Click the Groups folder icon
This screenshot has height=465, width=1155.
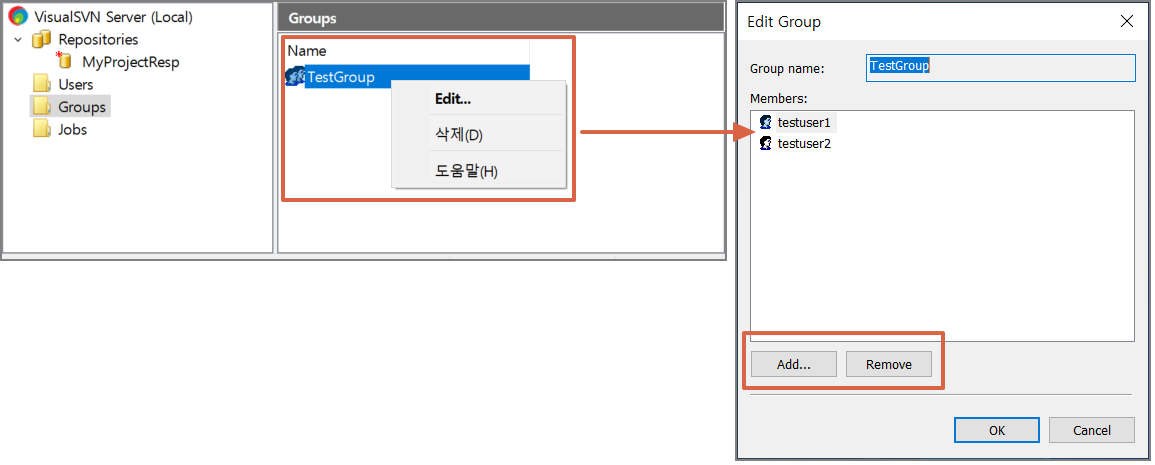pos(42,107)
